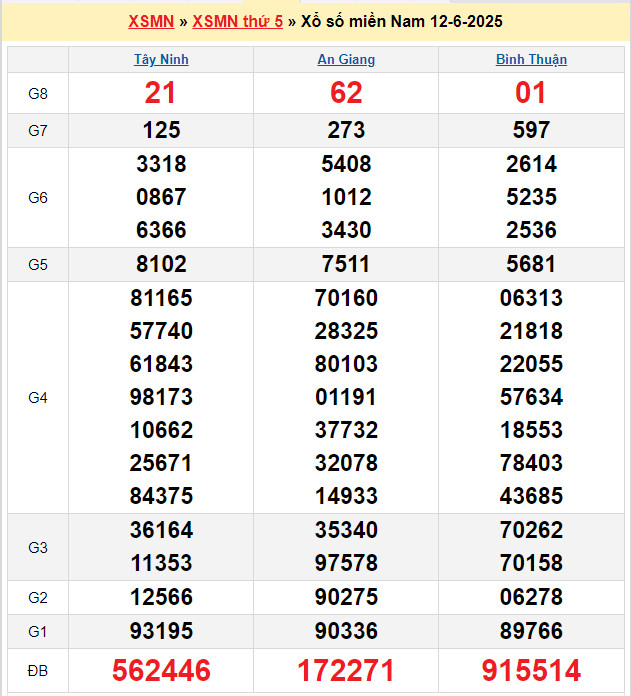
Task: Click G3 number 11353
Action: [x=161, y=563]
